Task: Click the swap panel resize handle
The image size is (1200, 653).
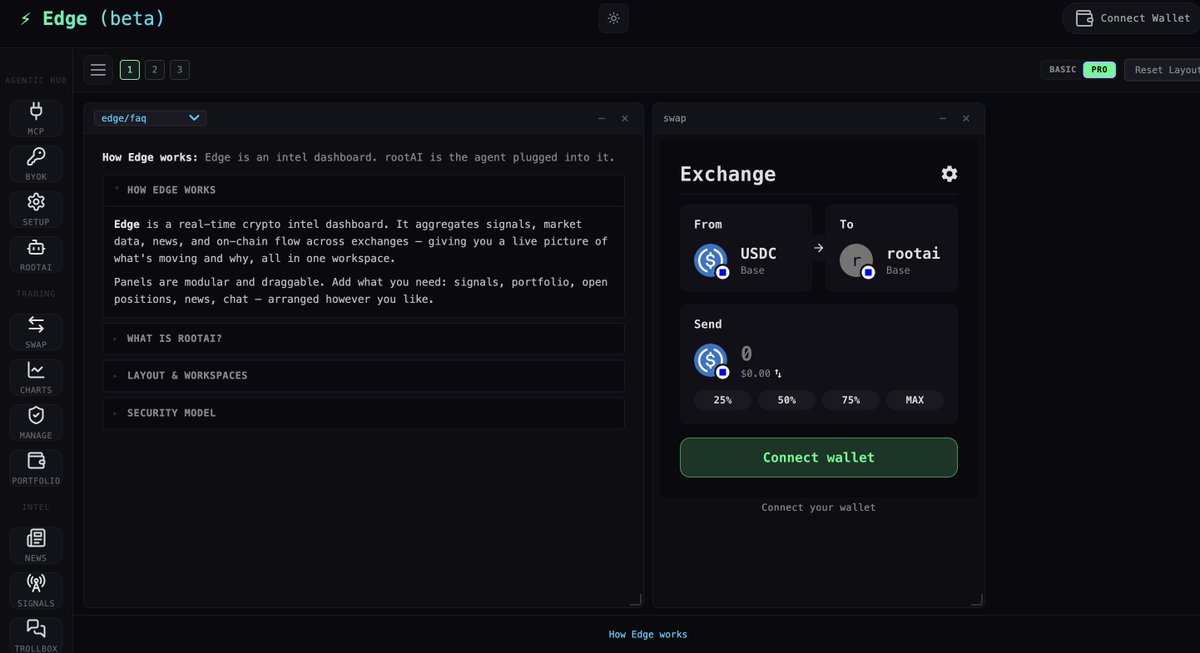Action: click(x=977, y=599)
